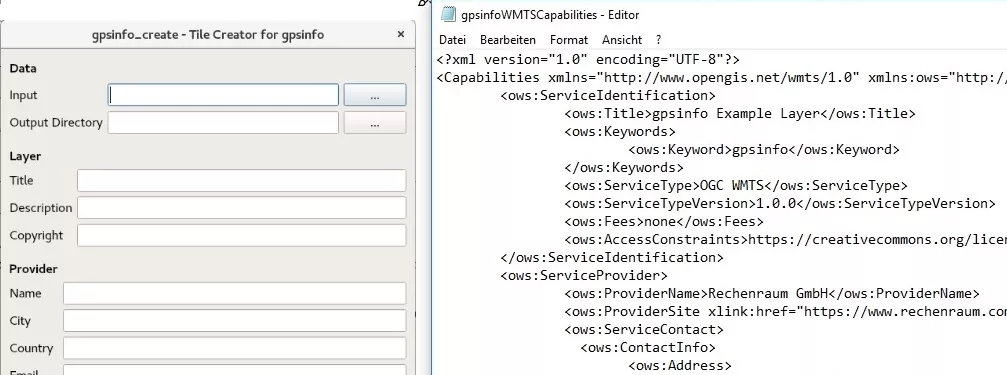This screenshot has height=375, width=1007.
Task: Click the Provider Country field
Action: [x=234, y=348]
